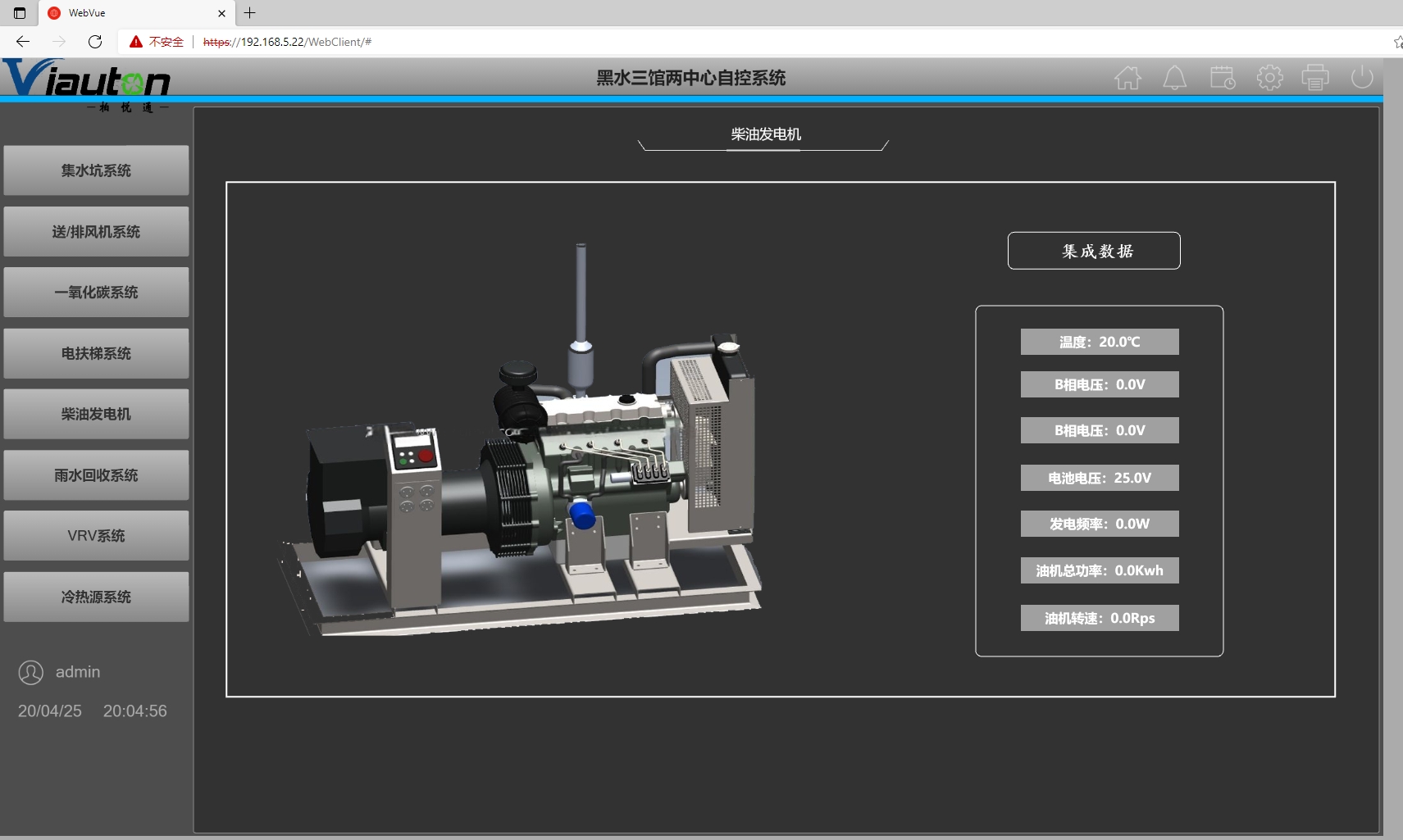Click the admin user avatar icon
Image resolution: width=1403 pixels, height=840 pixels.
tap(31, 673)
